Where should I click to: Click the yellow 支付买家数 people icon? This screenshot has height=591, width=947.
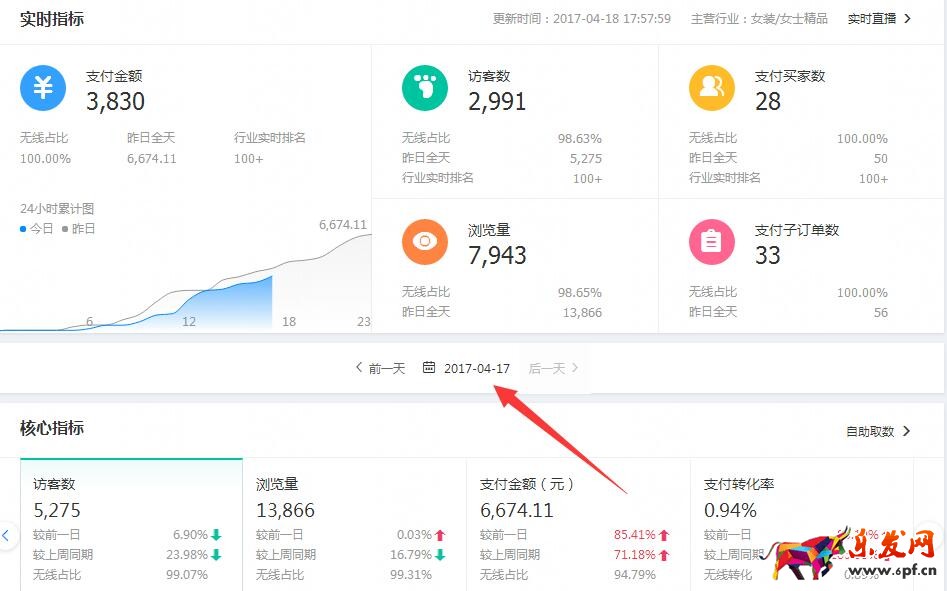click(x=712, y=88)
